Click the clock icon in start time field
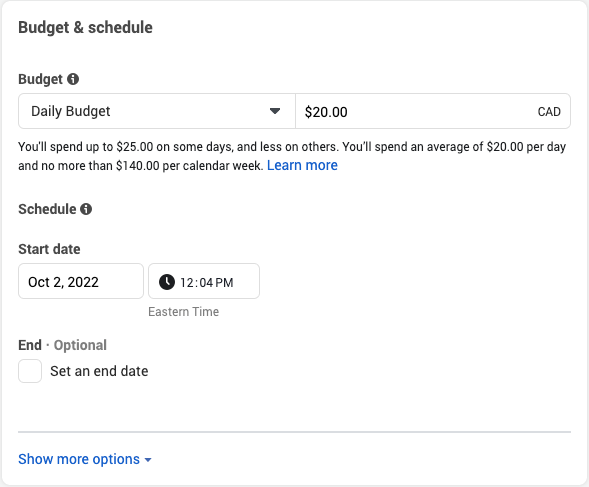This screenshot has height=487, width=589. tap(167, 282)
